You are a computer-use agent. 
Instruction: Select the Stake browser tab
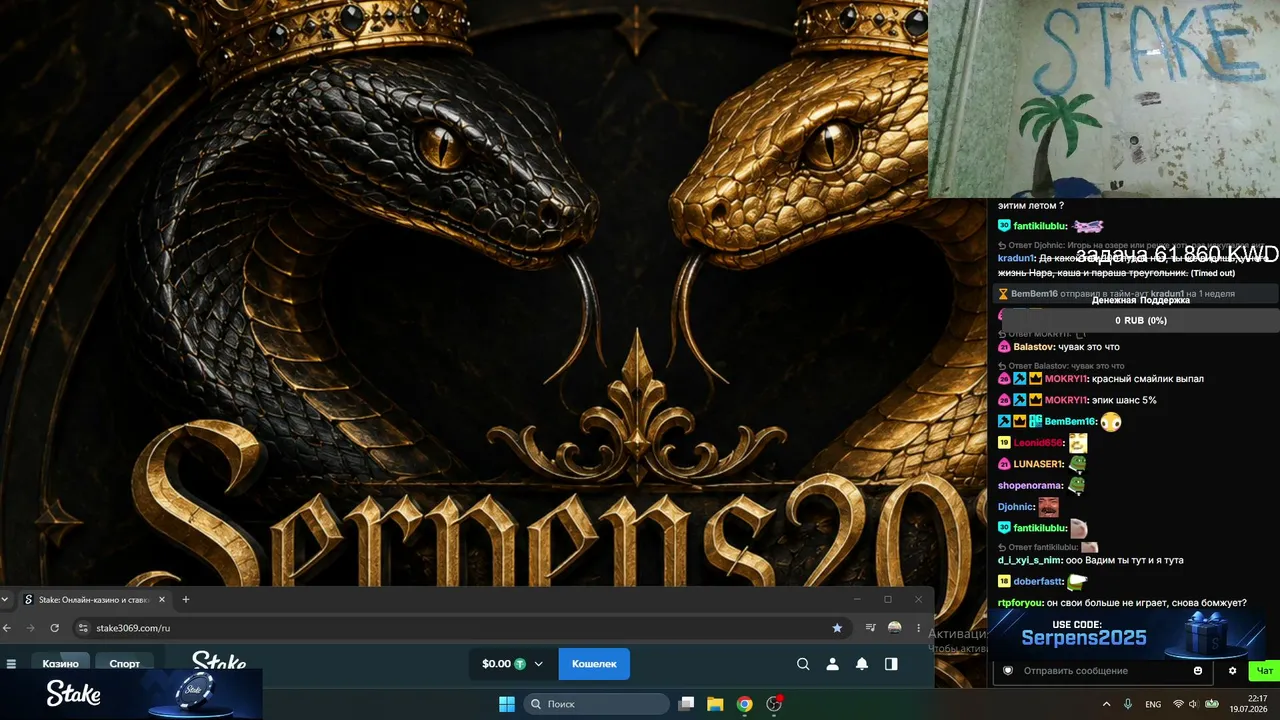[x=95, y=600]
